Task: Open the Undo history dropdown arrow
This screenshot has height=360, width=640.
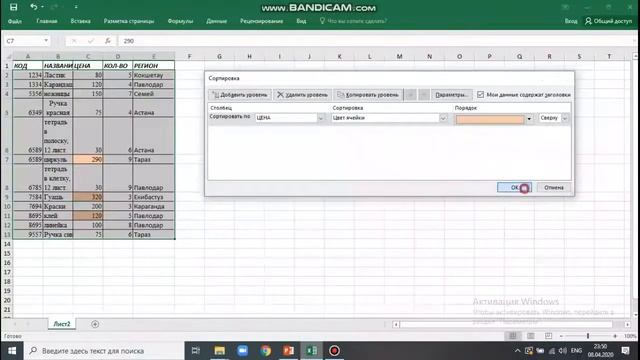Action: click(x=42, y=7)
